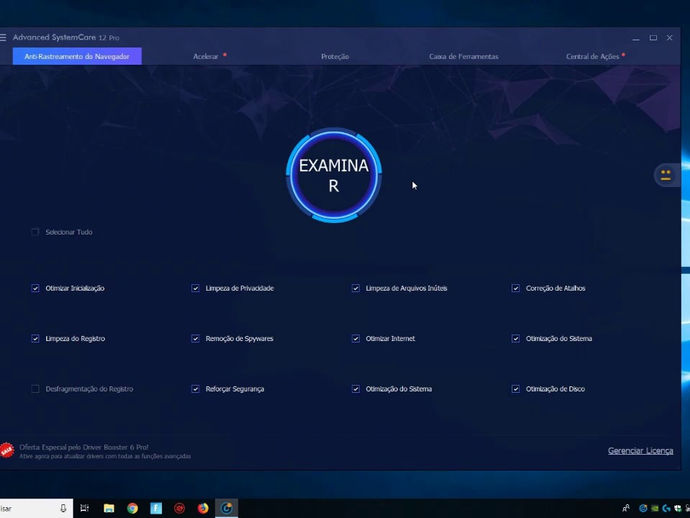Screen dimensions: 690x518
Task: Open the red circular app on the taskbar
Action: point(179,508)
